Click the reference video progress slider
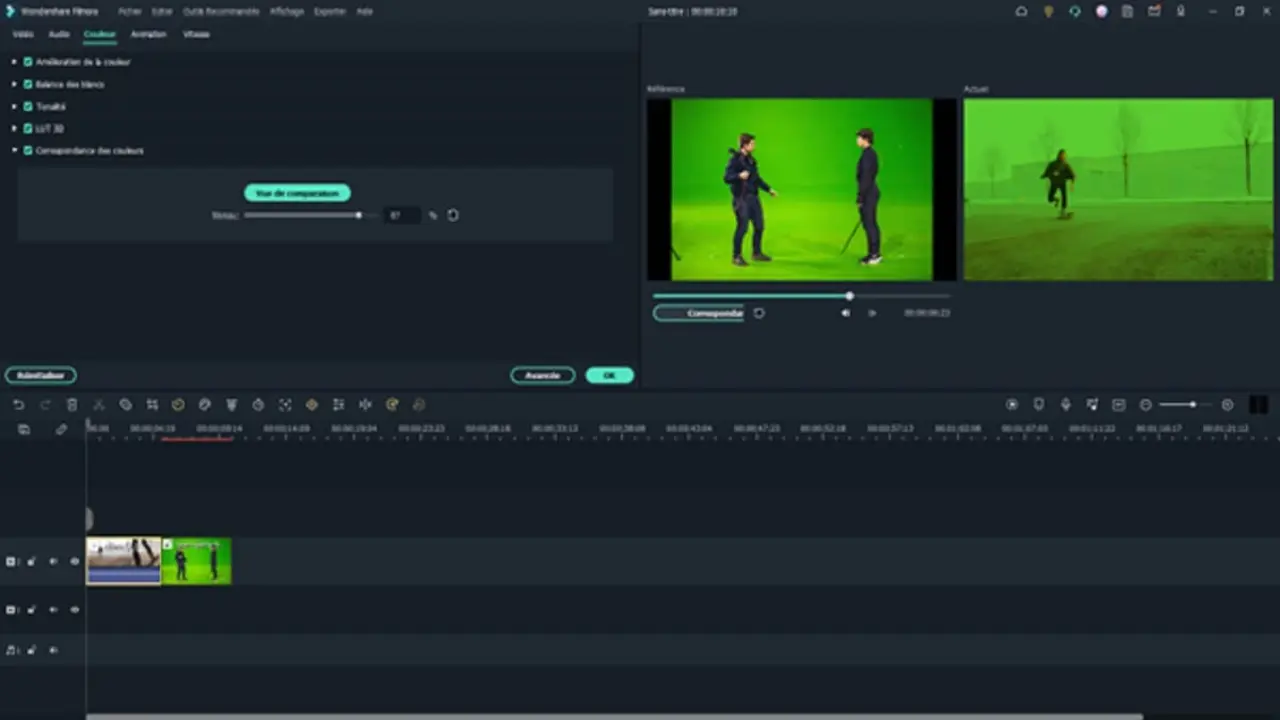Screen dimensions: 1280x720 [800, 296]
